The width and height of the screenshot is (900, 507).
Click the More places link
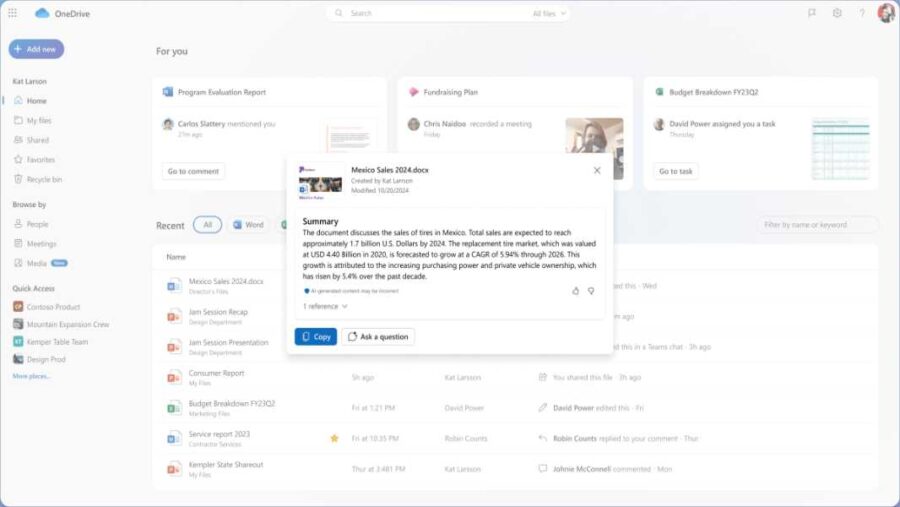(31, 376)
